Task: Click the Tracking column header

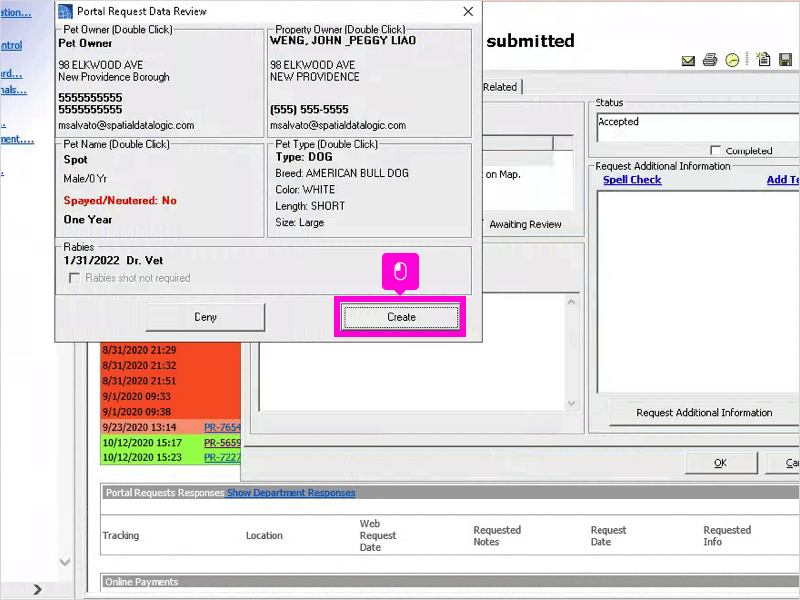Action: (120, 535)
